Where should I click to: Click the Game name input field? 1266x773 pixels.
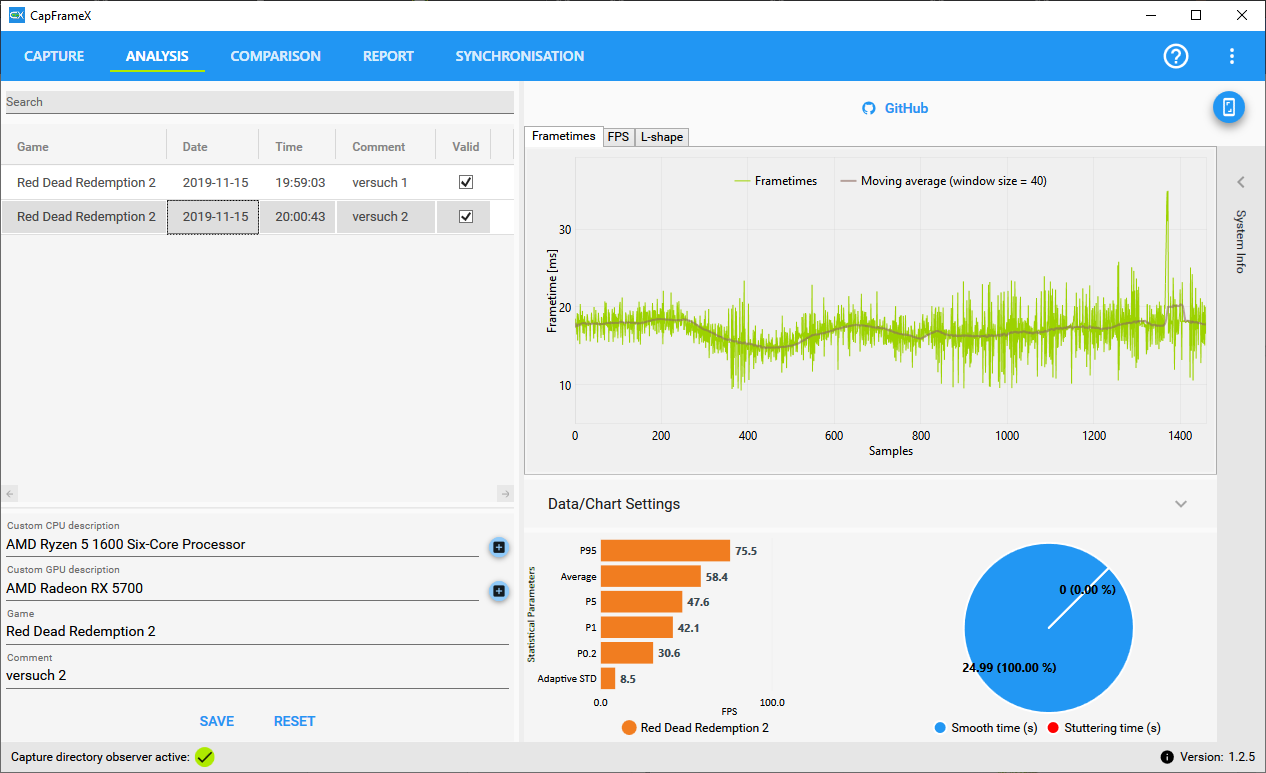click(x=257, y=632)
